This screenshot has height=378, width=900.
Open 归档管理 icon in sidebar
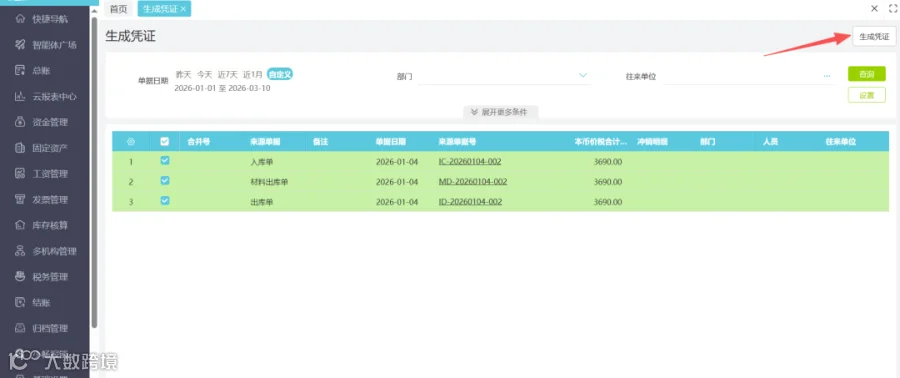(x=20, y=329)
